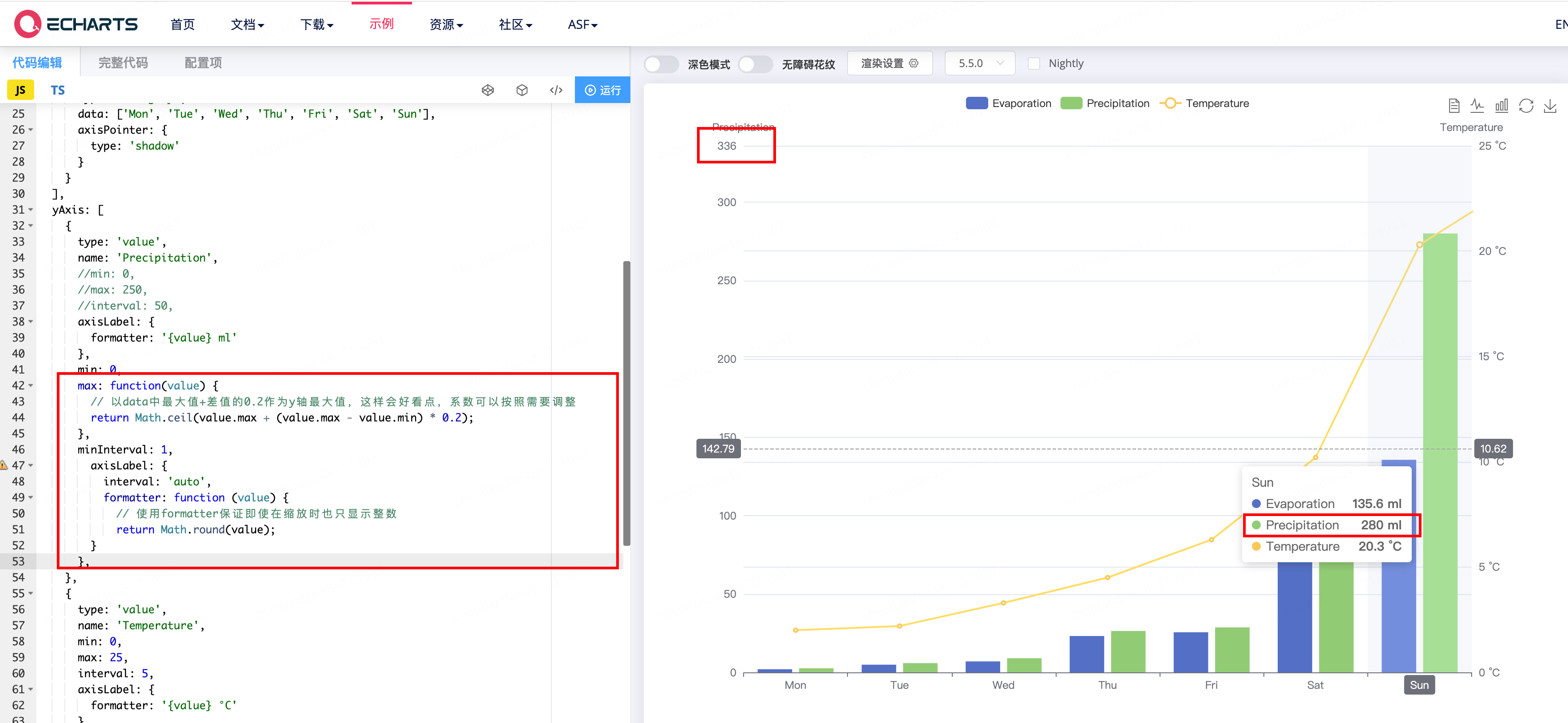Collapse code fold at line 38

coord(31,322)
